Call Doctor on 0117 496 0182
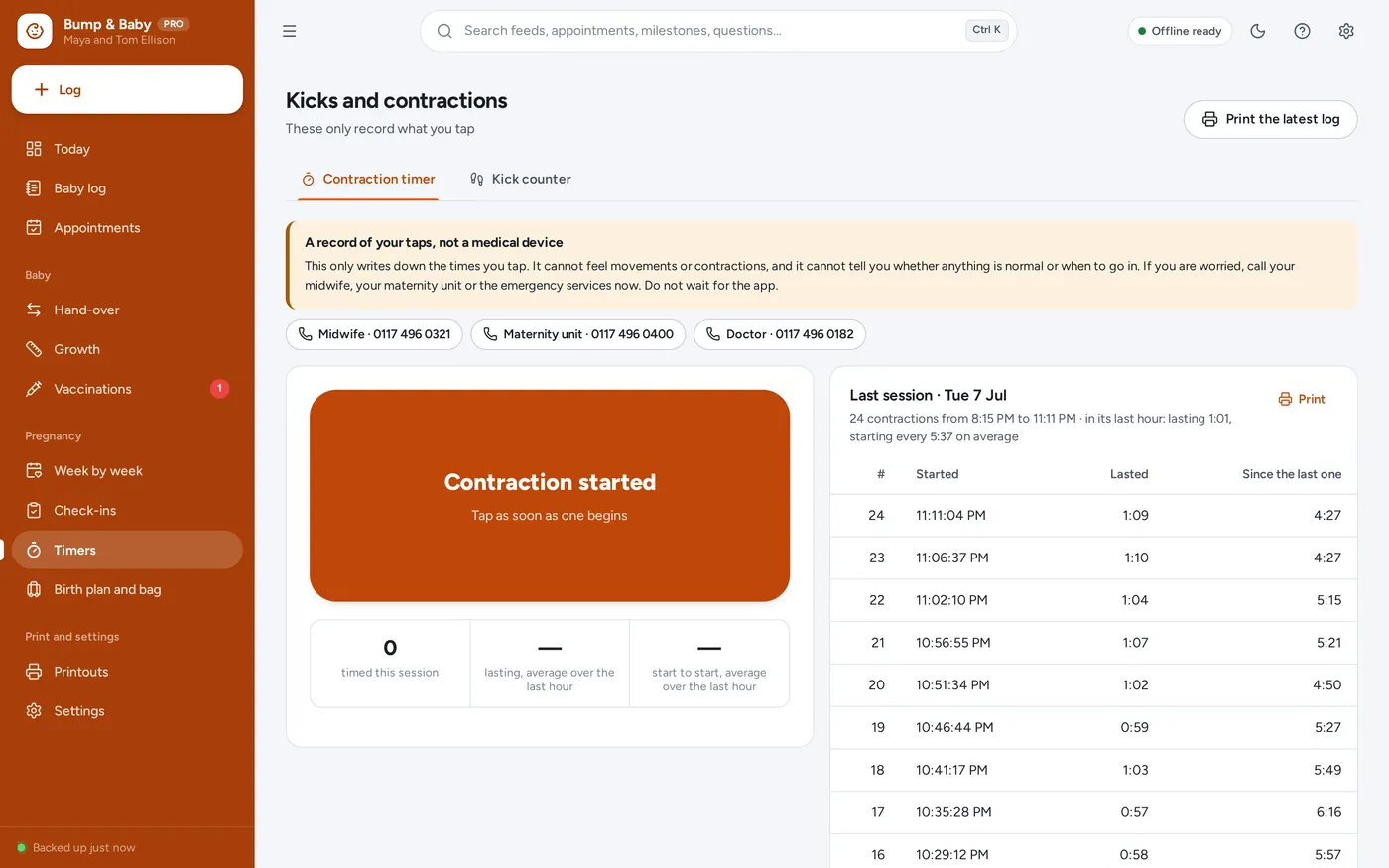1389x868 pixels. pos(780,334)
